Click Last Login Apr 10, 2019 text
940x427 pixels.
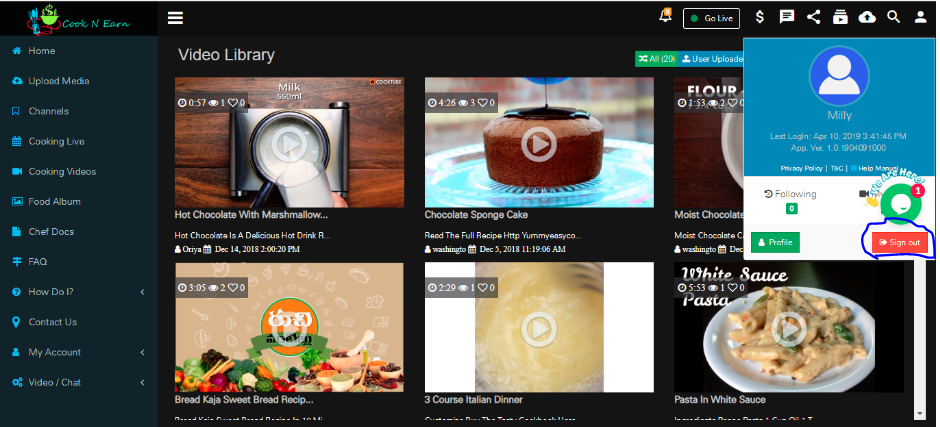pyautogui.click(x=838, y=137)
